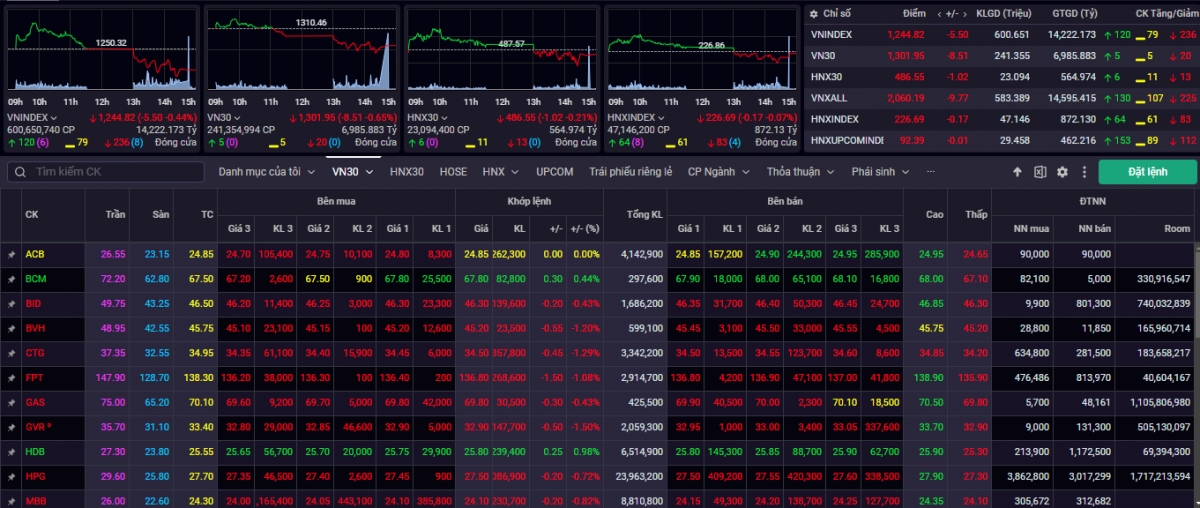Pin the CTG stock row
Image resolution: width=1200 pixels, height=508 pixels.
point(11,353)
